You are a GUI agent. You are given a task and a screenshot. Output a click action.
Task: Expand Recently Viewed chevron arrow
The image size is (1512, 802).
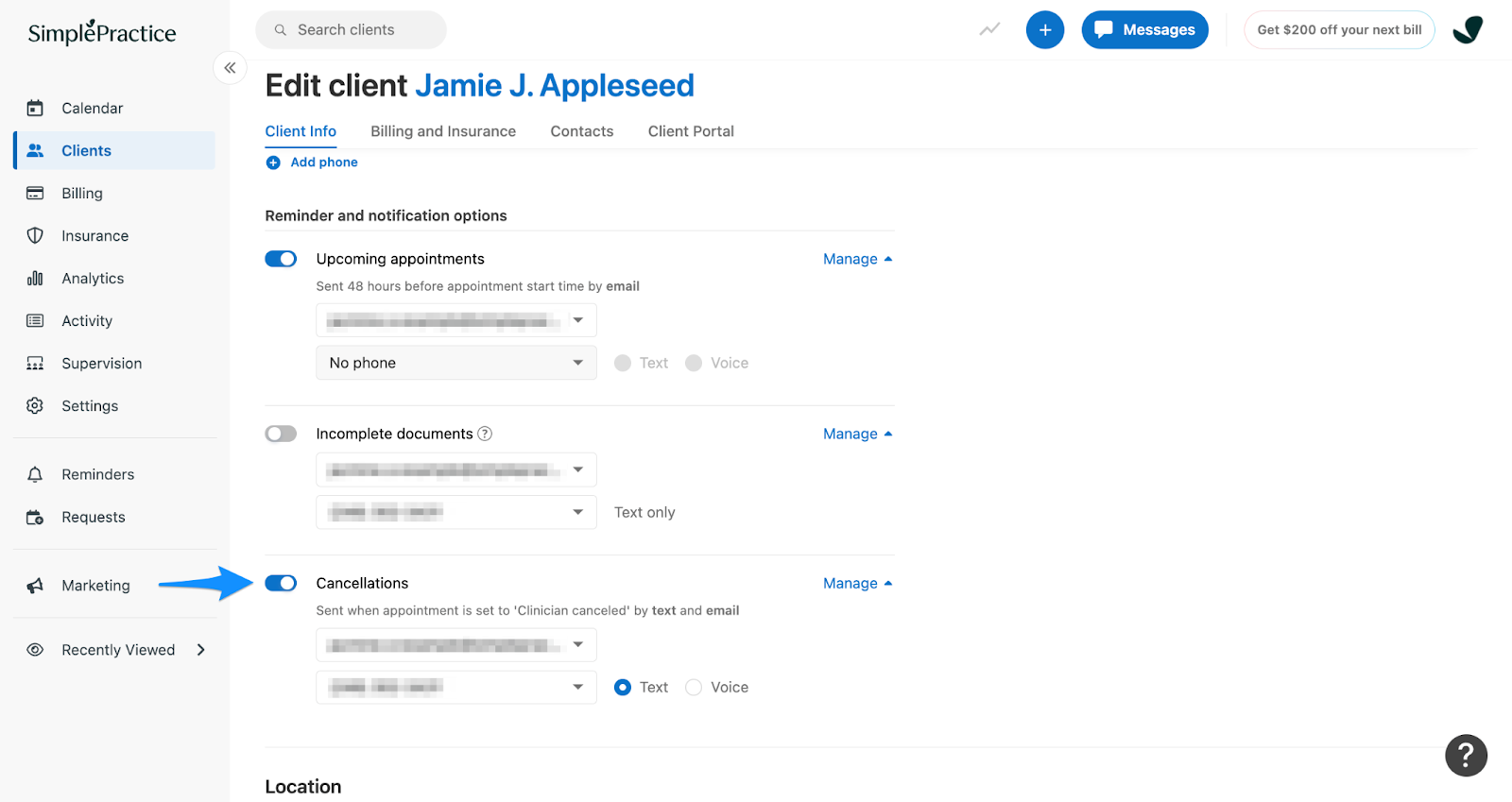(200, 650)
